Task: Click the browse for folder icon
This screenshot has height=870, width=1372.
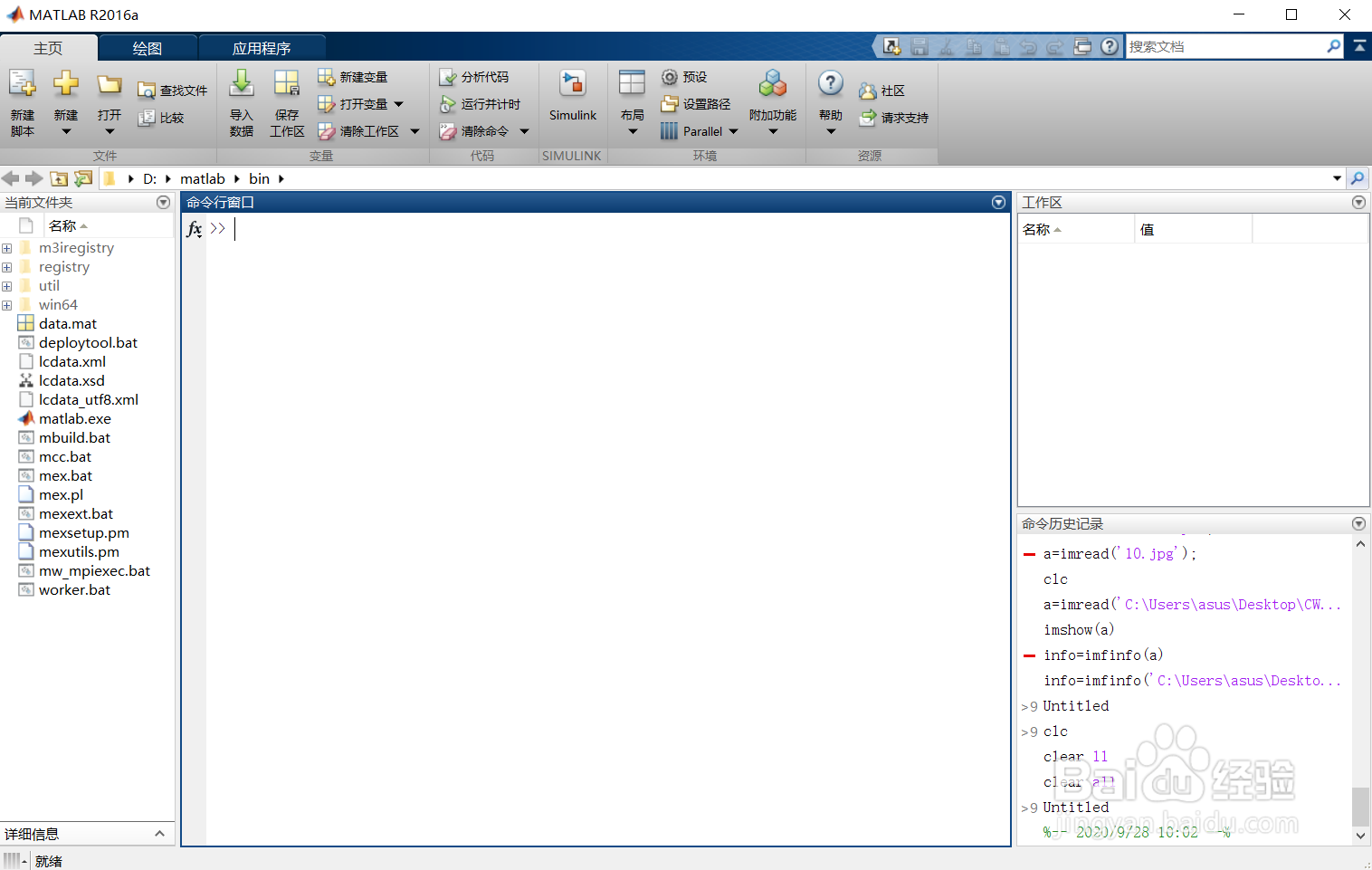Action: [x=83, y=178]
